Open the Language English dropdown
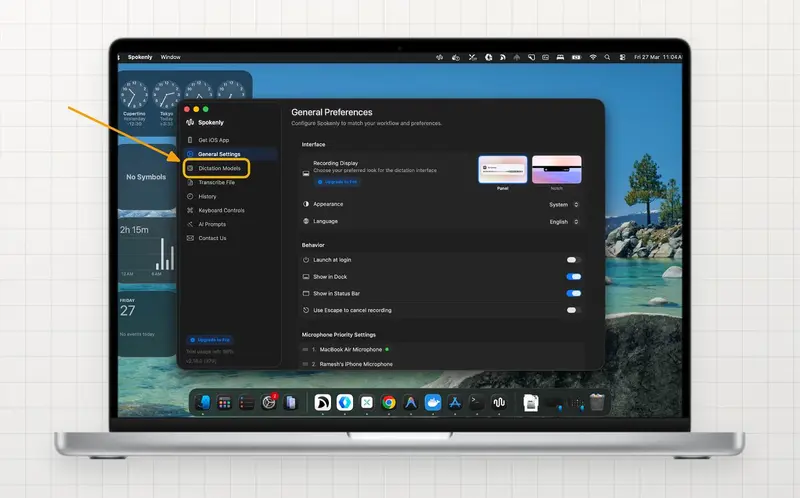 point(563,222)
